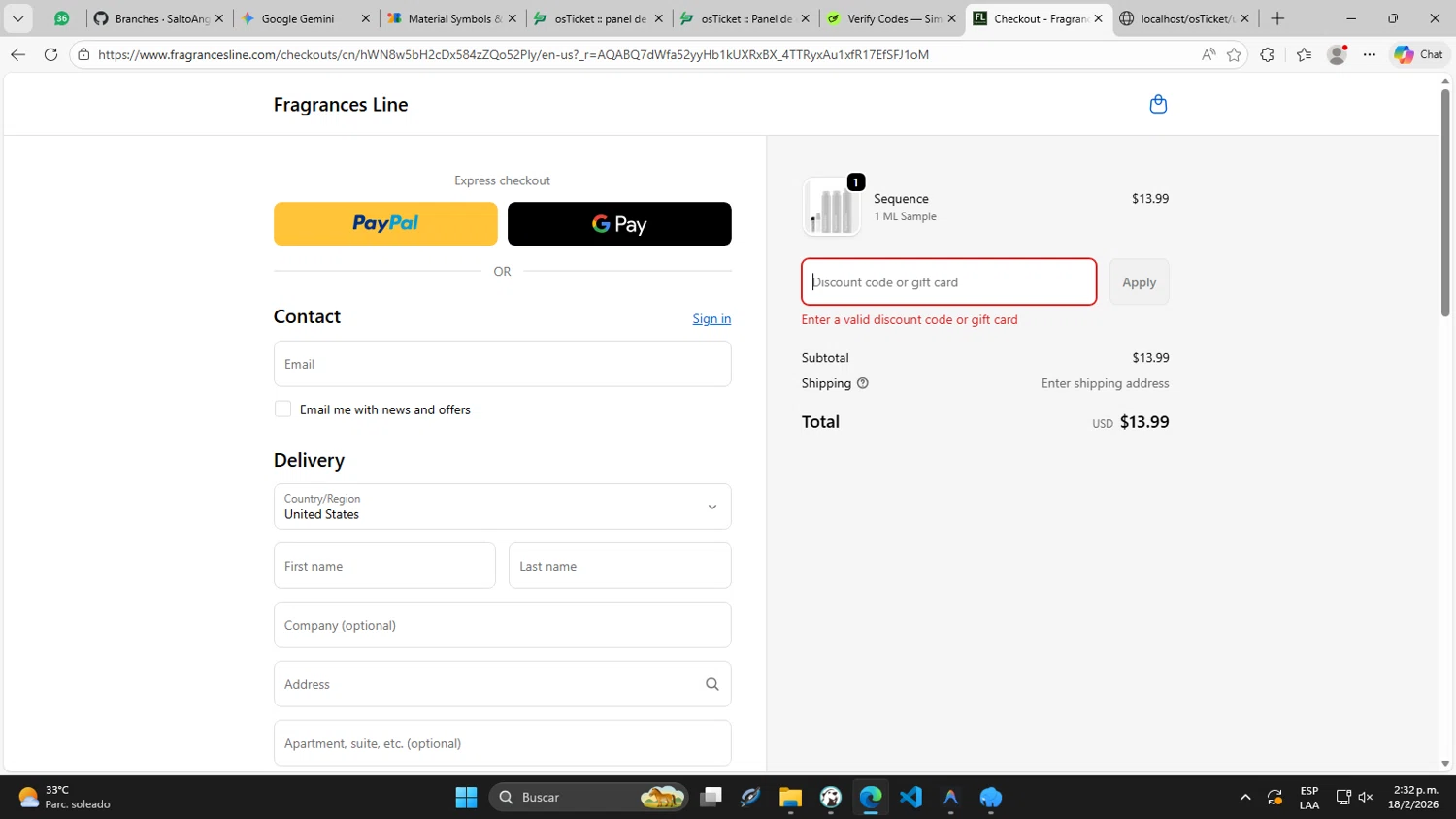Add page to favorites star icon
Screen dimensions: 1456x819
(1234, 54)
